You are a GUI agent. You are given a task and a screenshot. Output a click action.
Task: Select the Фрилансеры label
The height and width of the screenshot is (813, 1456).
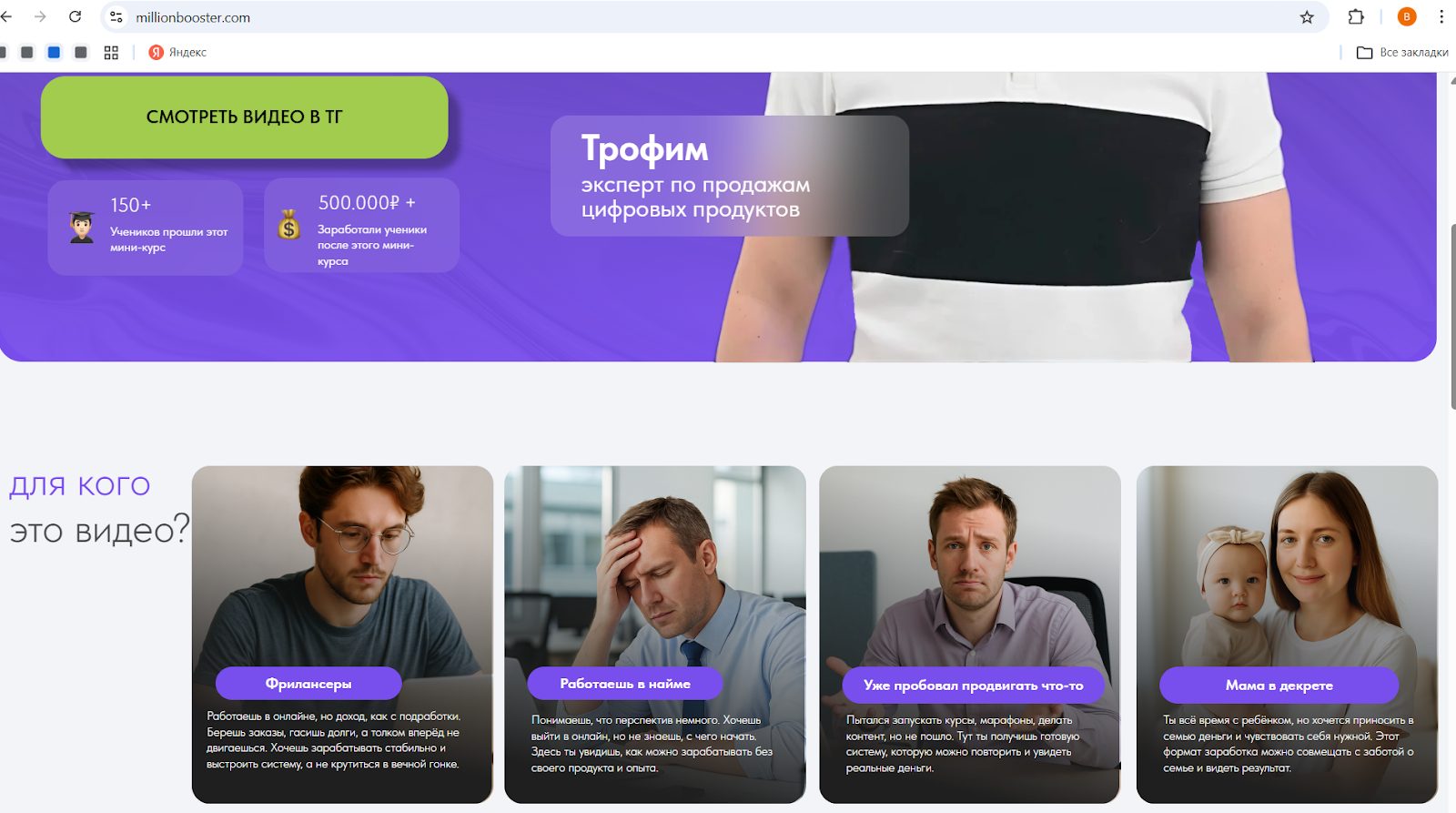pos(308,684)
